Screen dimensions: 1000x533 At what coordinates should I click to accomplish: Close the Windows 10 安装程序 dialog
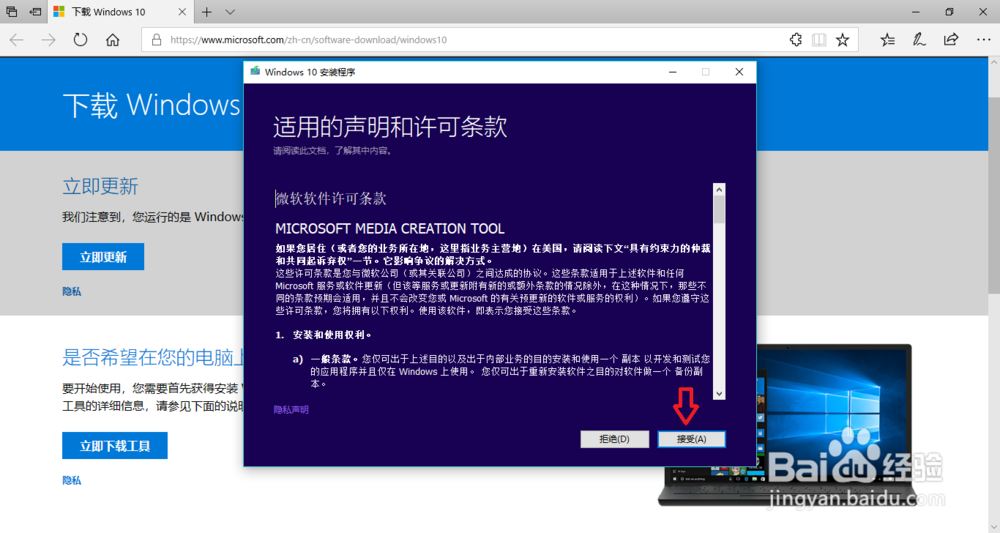click(739, 71)
